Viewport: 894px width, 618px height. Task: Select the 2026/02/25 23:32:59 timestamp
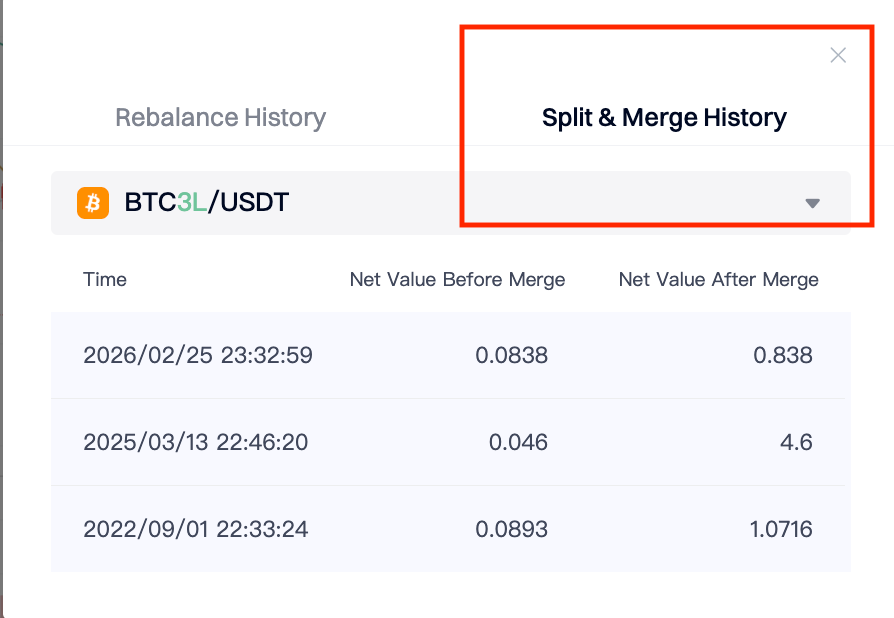[x=198, y=355]
